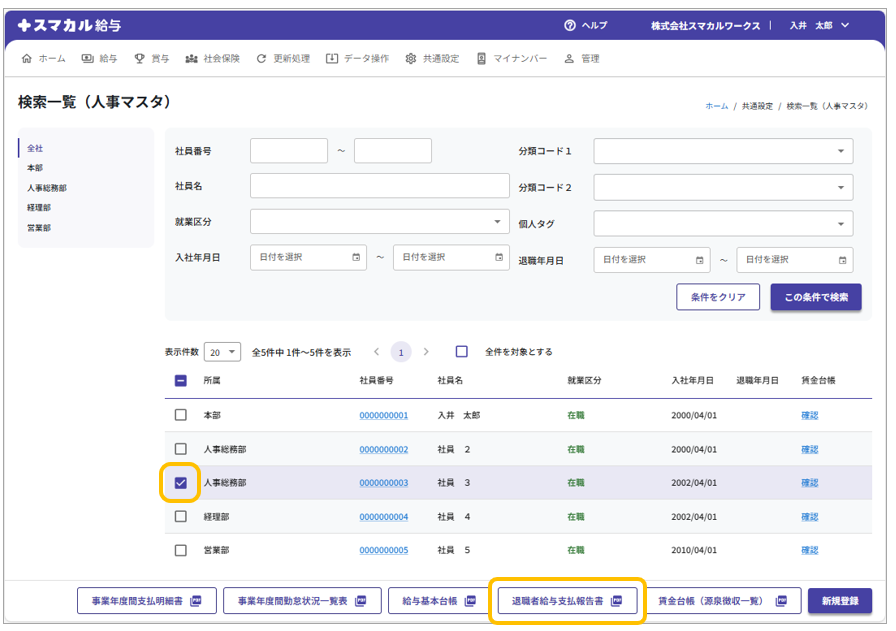Click the calendar icon in first 退職年月日 field

tap(699, 260)
